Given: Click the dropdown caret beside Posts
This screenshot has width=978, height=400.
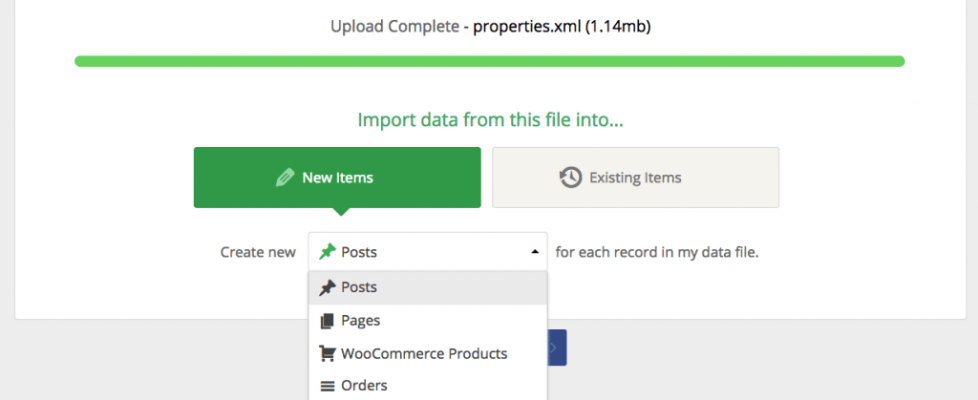Looking at the screenshot, I should click(x=535, y=252).
